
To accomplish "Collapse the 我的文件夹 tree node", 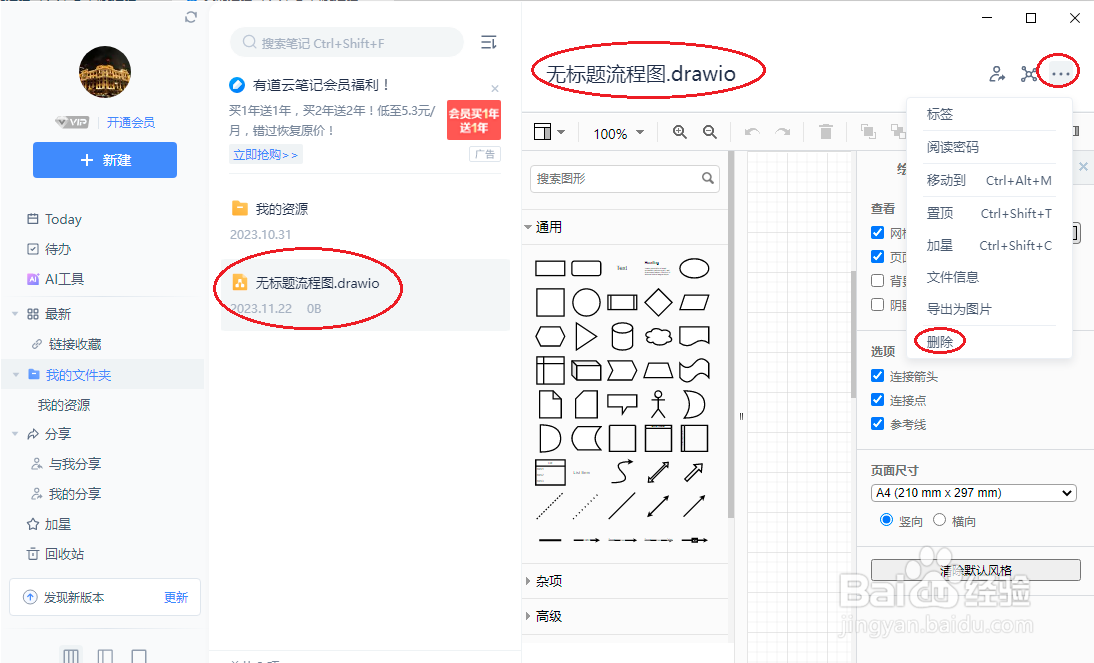I will 15,375.
